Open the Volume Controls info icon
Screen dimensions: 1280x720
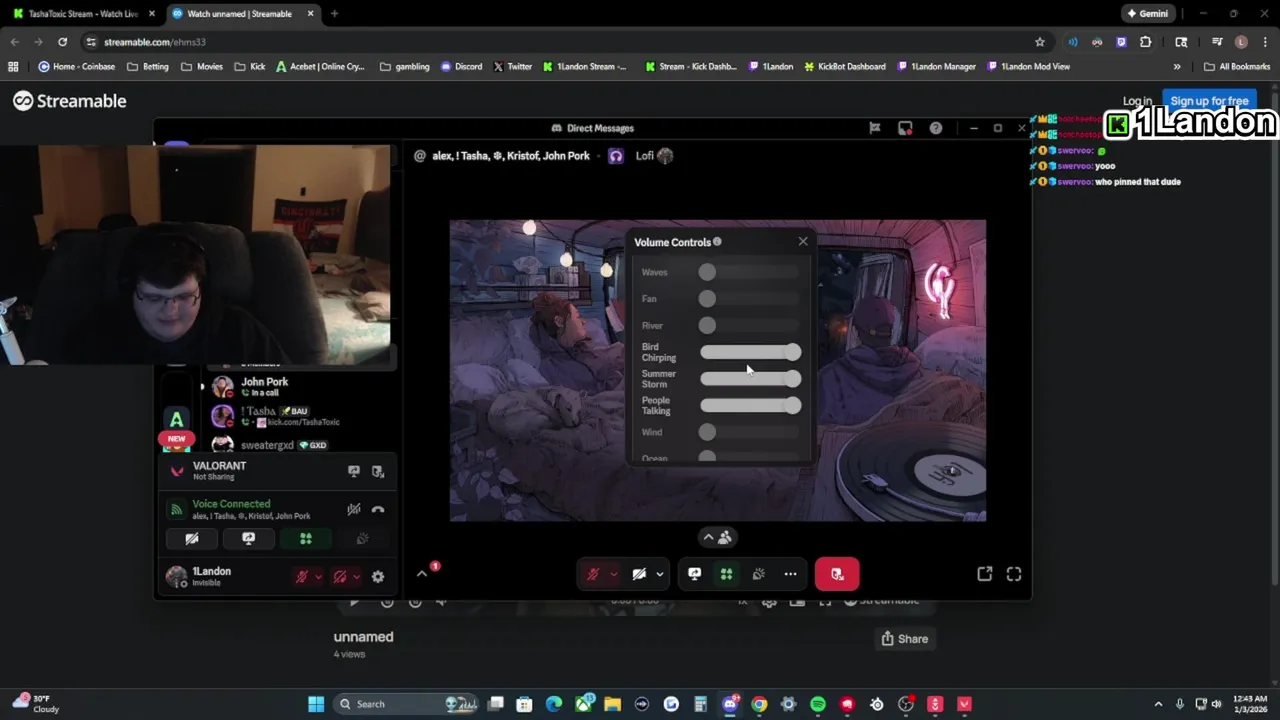717,242
